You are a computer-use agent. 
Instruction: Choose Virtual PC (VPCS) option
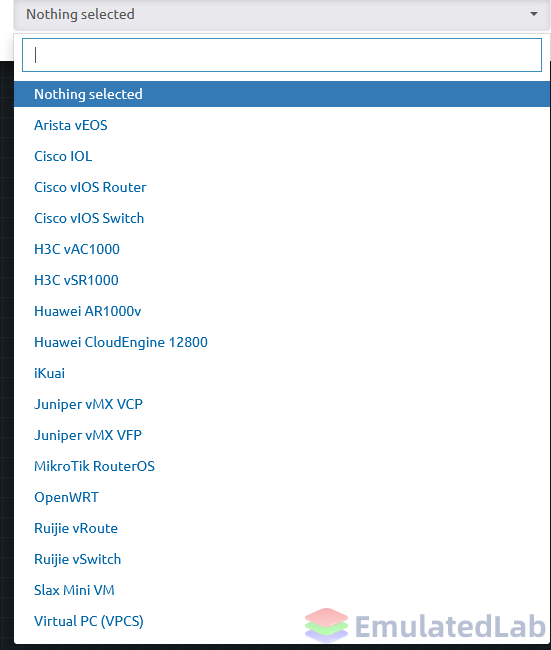tap(282, 621)
